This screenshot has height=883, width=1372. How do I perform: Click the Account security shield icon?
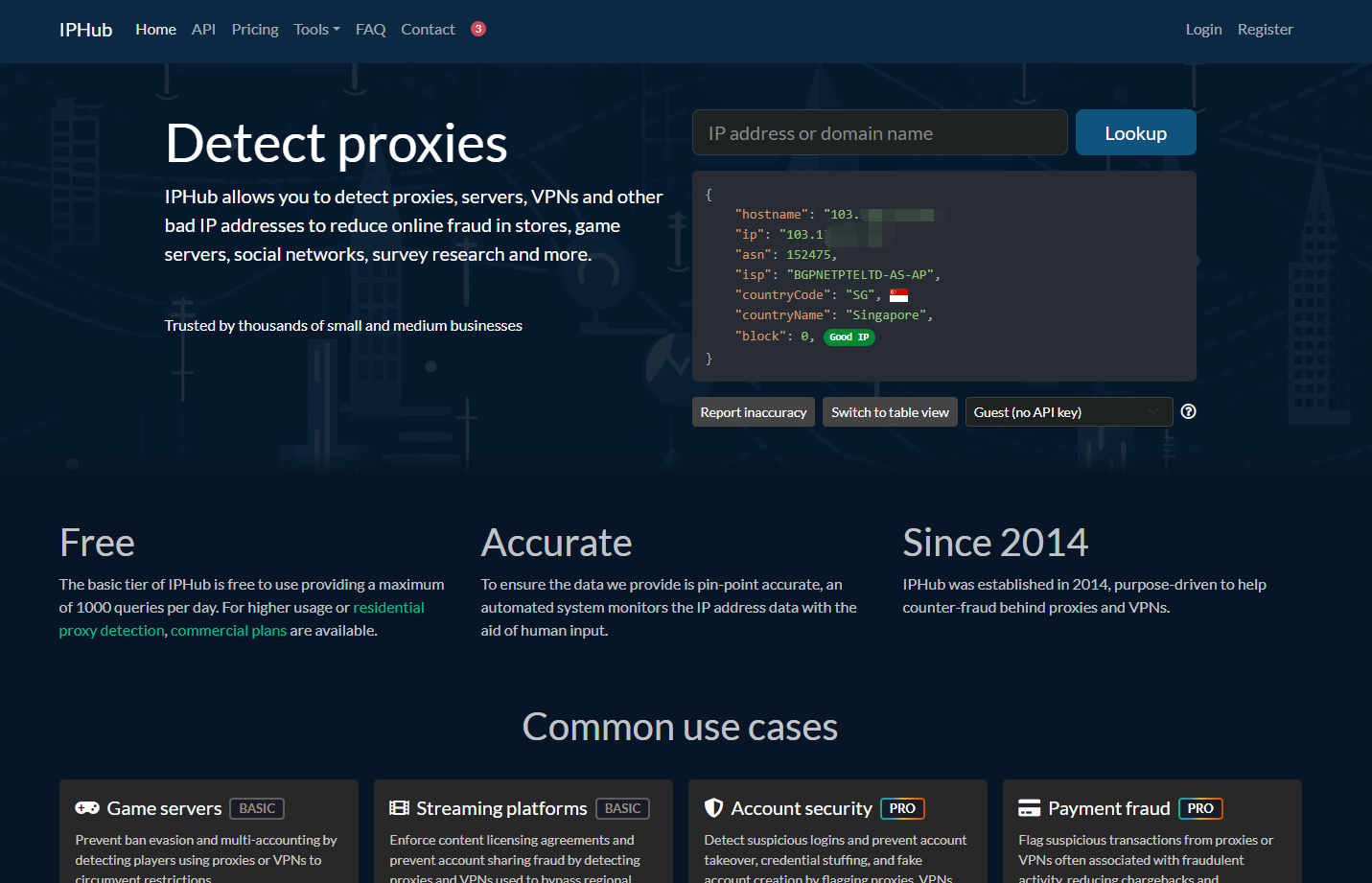pyautogui.click(x=713, y=808)
